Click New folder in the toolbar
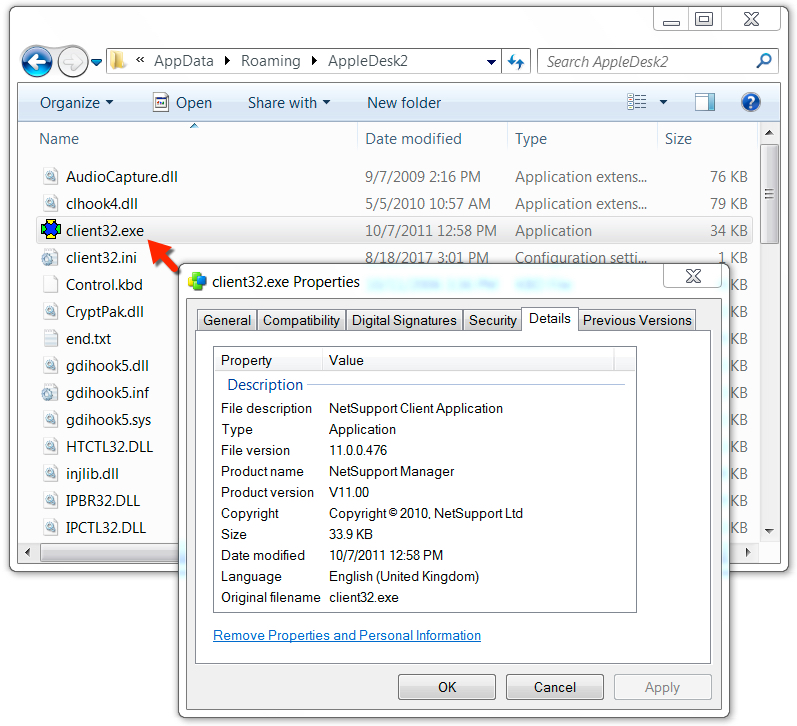The image size is (797, 726). click(404, 103)
